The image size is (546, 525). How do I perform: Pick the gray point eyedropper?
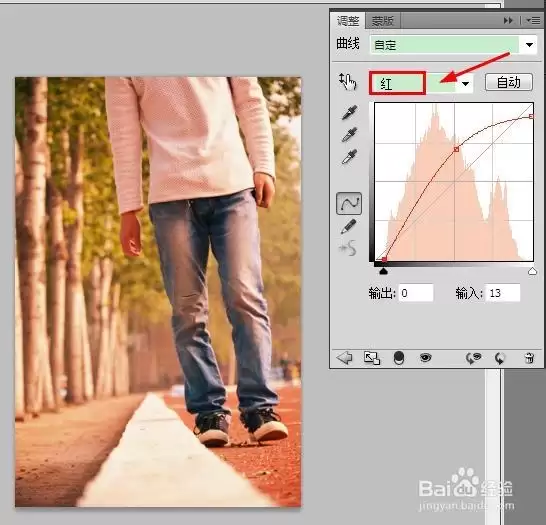(349, 135)
